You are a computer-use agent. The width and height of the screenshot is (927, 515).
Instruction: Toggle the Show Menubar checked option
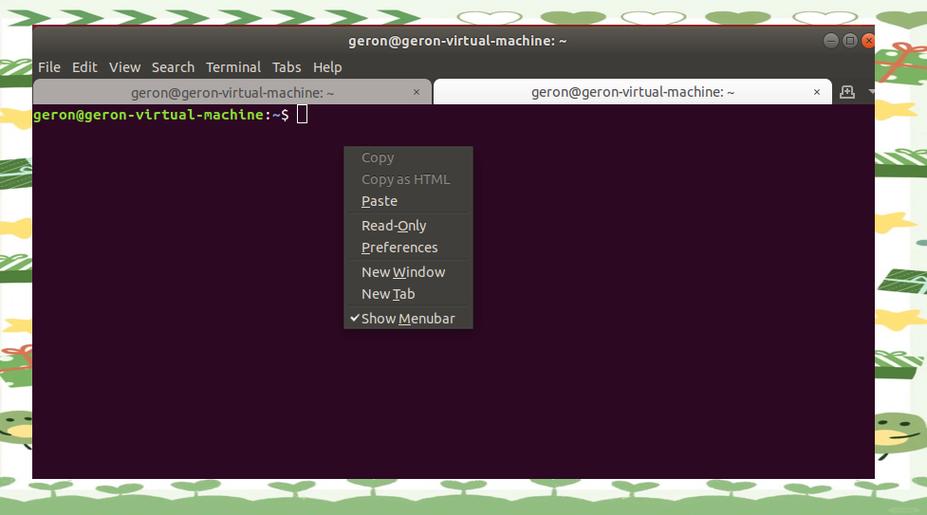(408, 319)
